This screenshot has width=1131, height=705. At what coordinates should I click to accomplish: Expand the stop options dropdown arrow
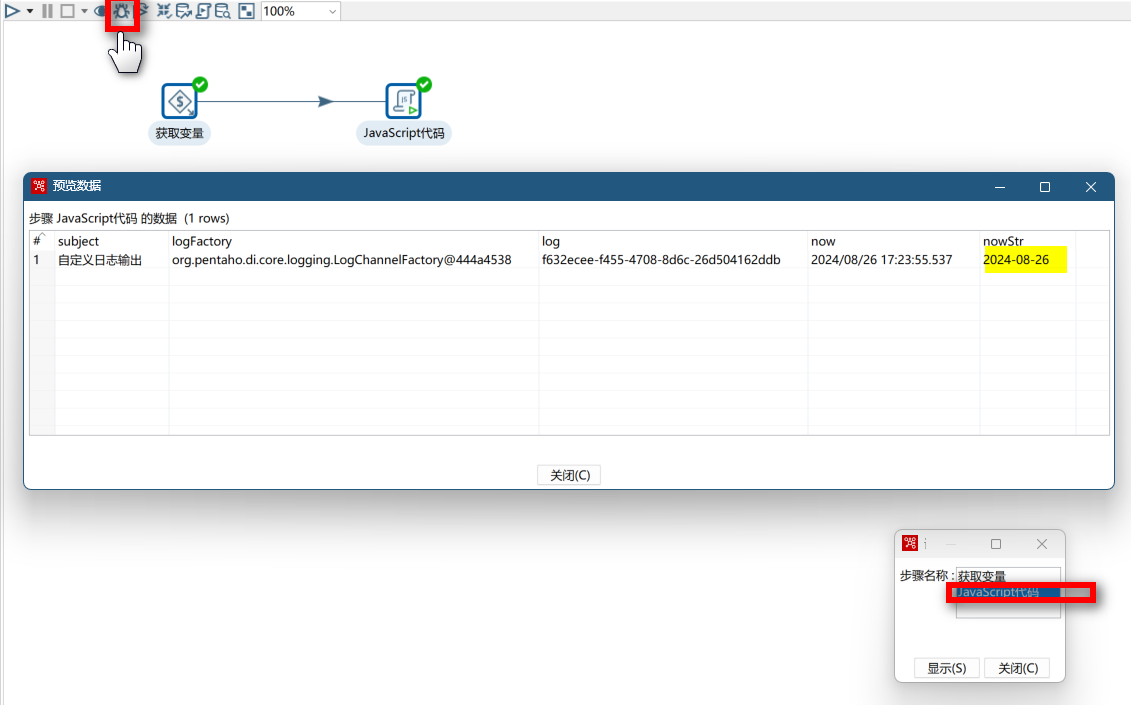[84, 11]
